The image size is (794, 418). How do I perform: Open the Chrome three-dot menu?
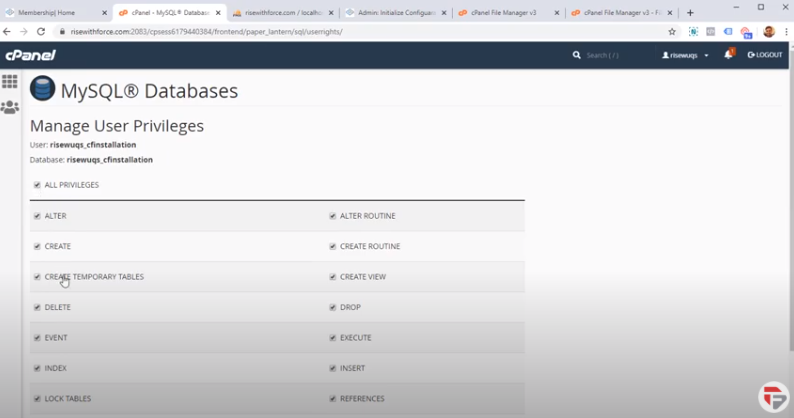[x=785, y=32]
